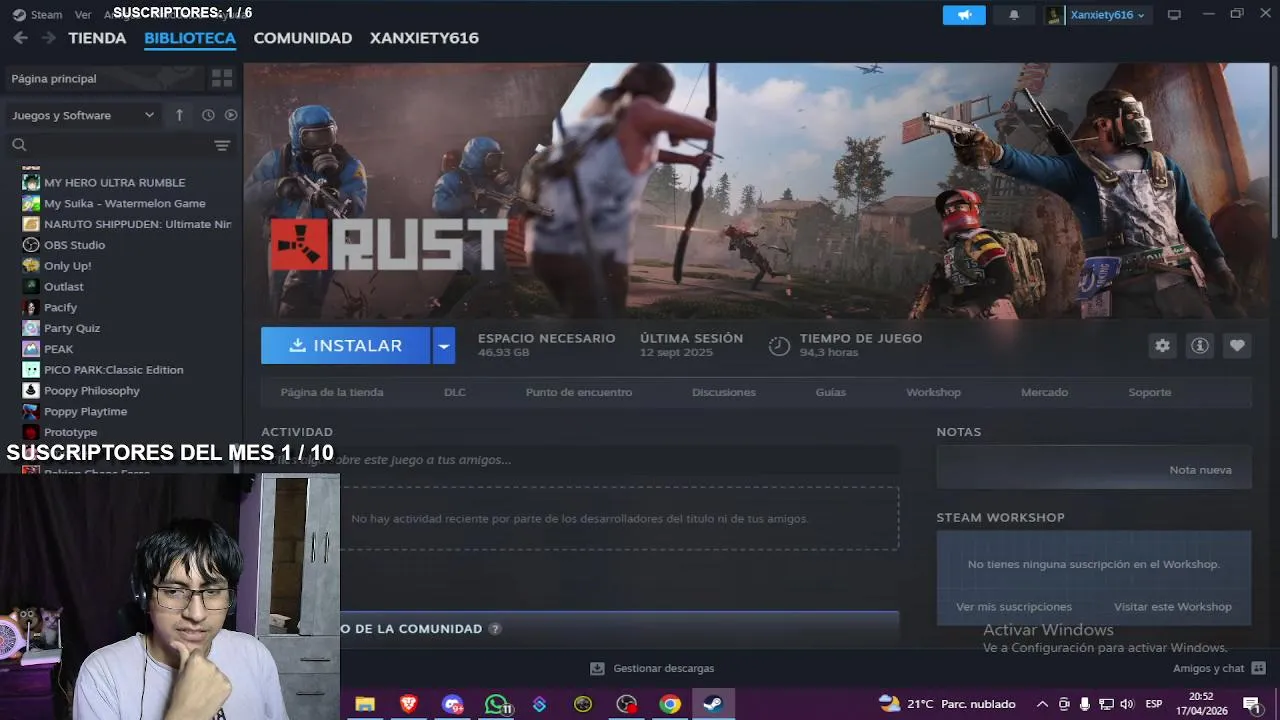
Task: Click the OBS Studio library icon
Action: pos(31,245)
